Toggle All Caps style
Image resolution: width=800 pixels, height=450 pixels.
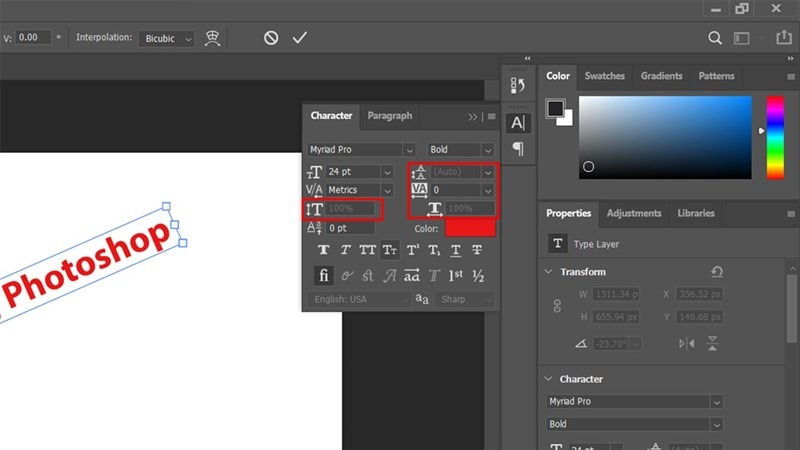(367, 250)
